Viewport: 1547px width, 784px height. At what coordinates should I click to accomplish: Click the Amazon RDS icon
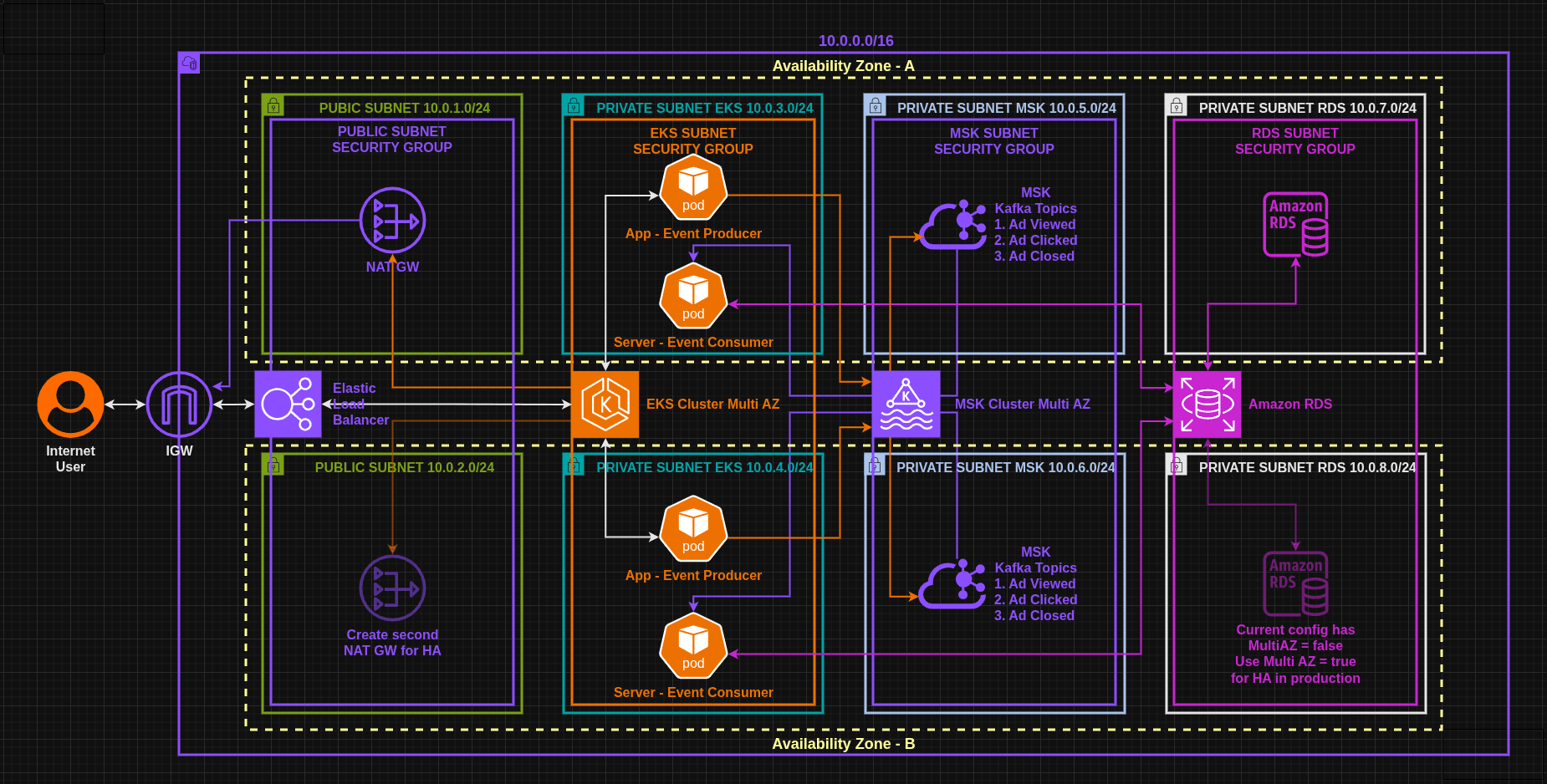point(1207,404)
